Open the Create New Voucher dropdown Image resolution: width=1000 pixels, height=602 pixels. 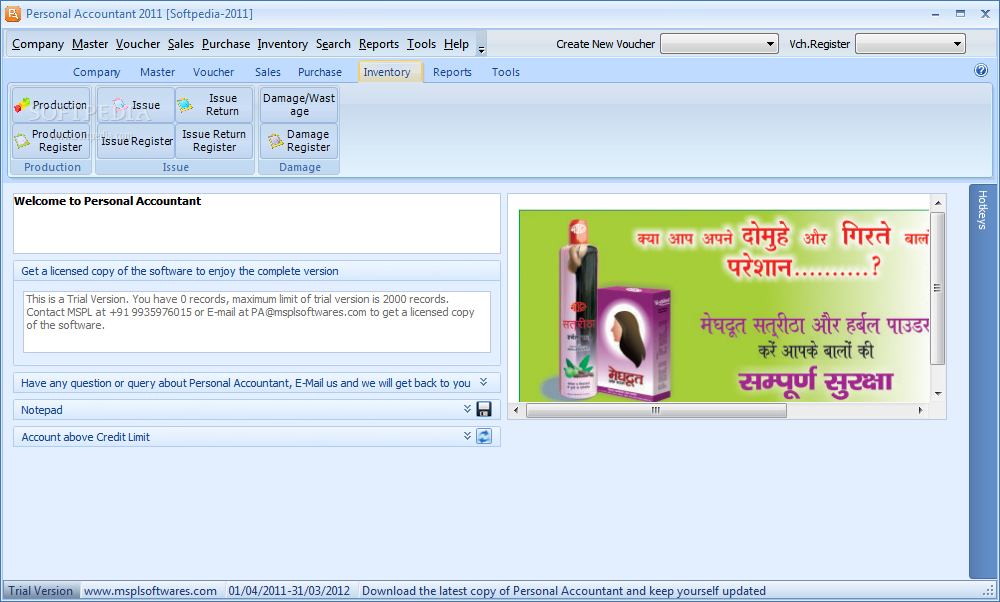[719, 44]
